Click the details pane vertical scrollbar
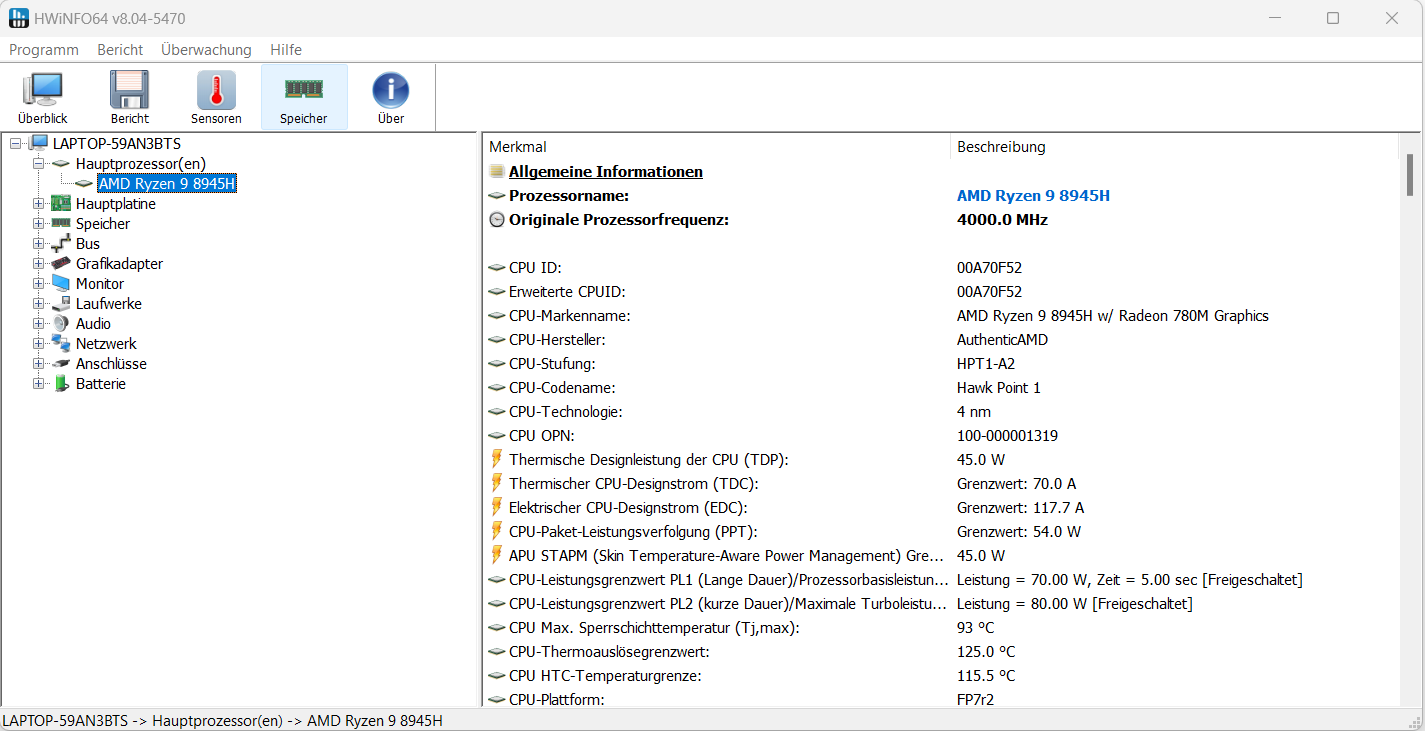This screenshot has height=731, width=1425. (1410, 400)
